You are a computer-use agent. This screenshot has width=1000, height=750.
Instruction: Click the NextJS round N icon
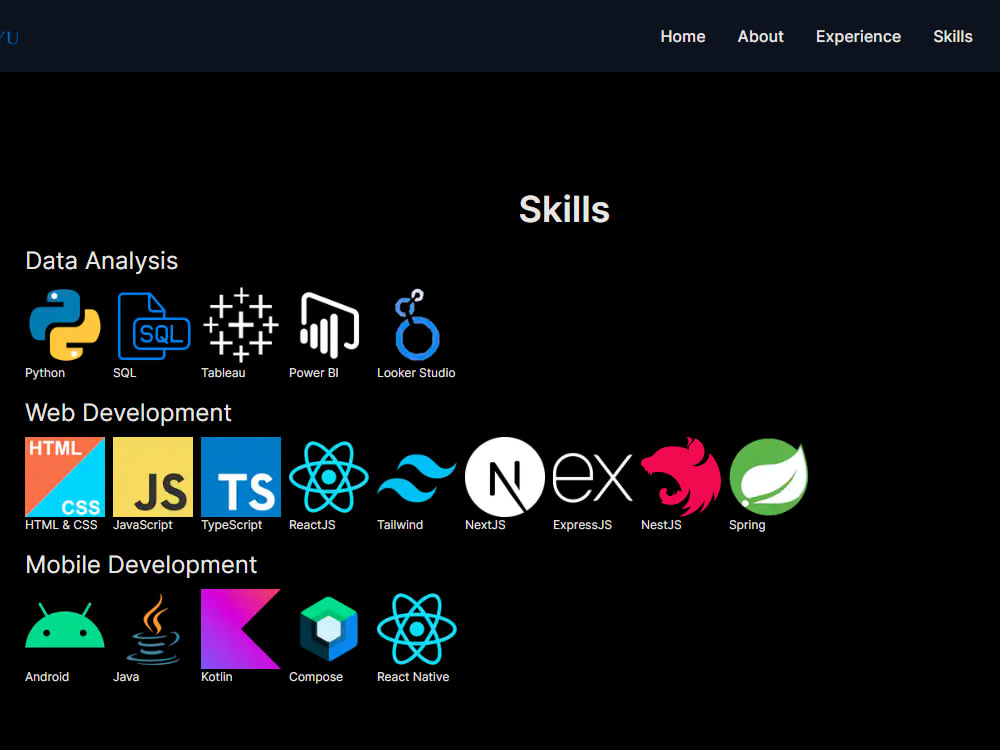tap(505, 477)
